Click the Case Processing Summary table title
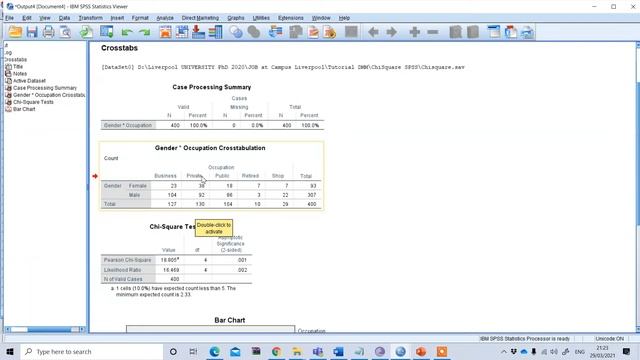The height and width of the screenshot is (360, 640). click(211, 87)
